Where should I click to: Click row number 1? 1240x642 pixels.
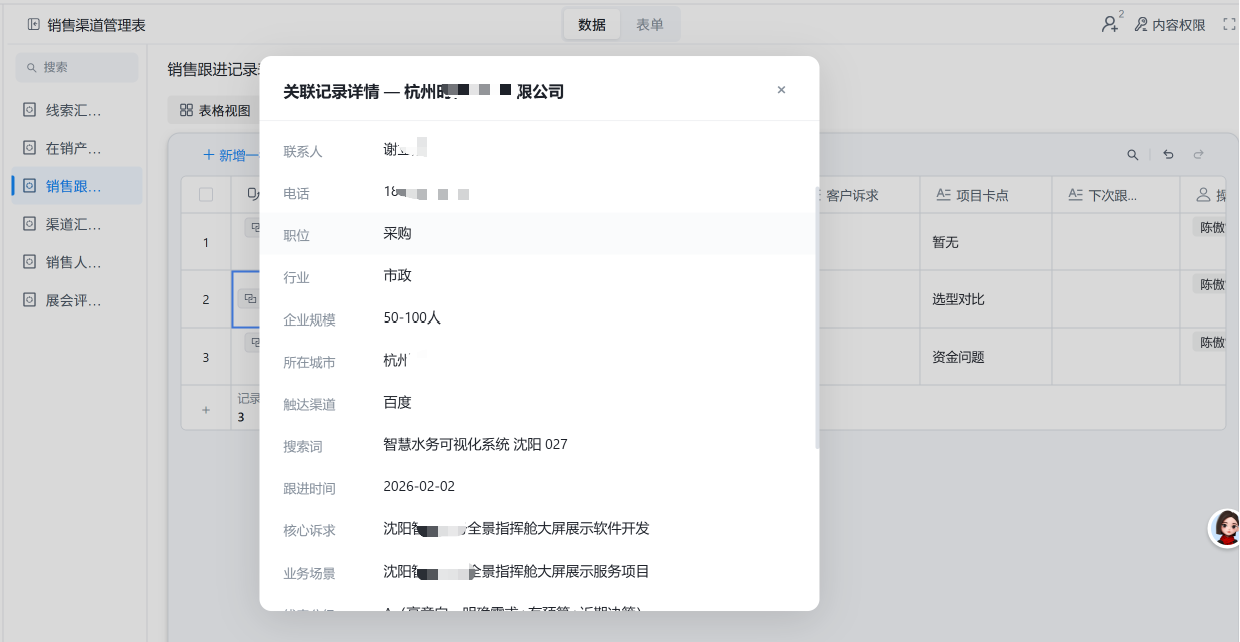[x=206, y=242]
